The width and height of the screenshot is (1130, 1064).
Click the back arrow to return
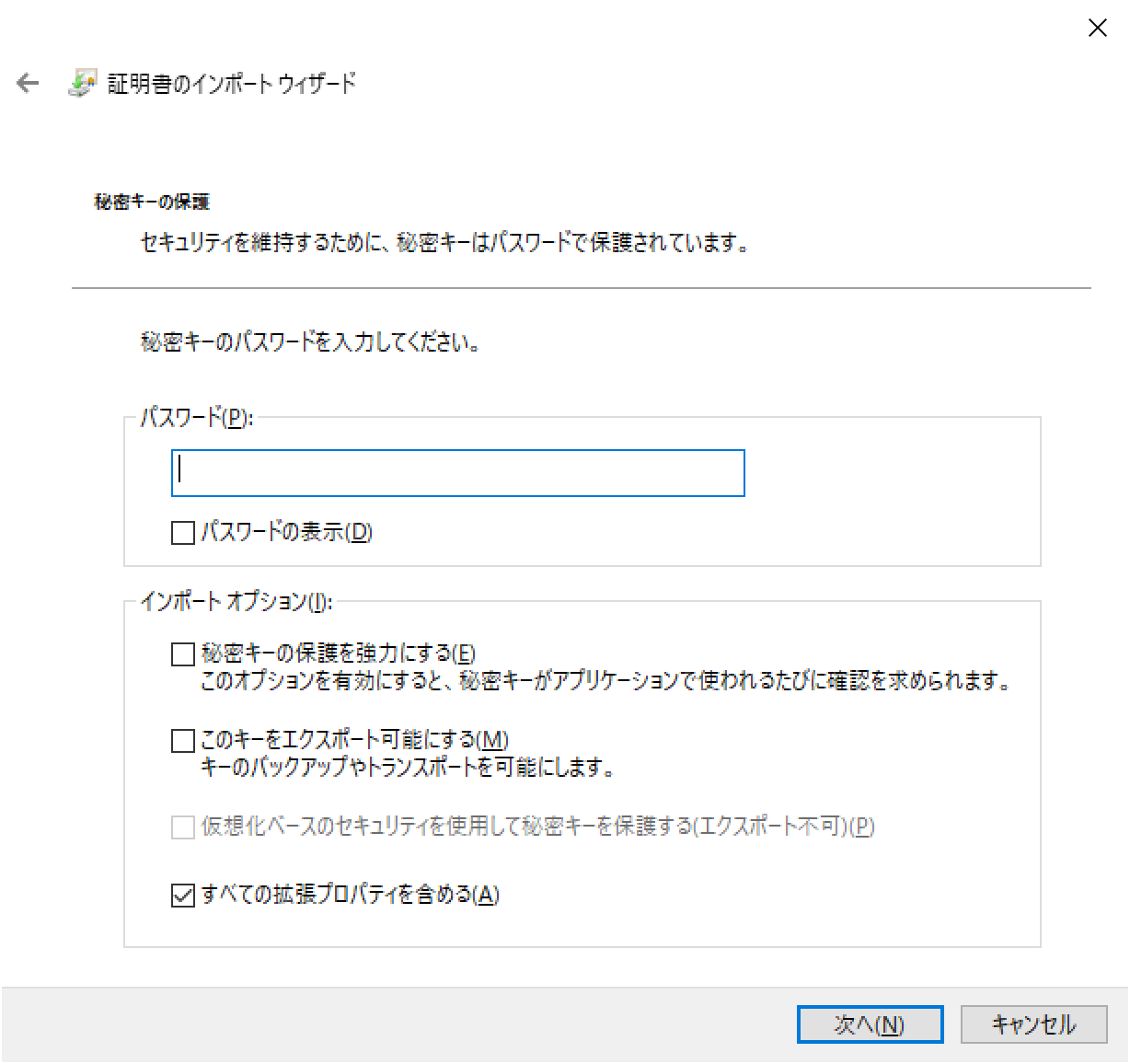coord(28,83)
